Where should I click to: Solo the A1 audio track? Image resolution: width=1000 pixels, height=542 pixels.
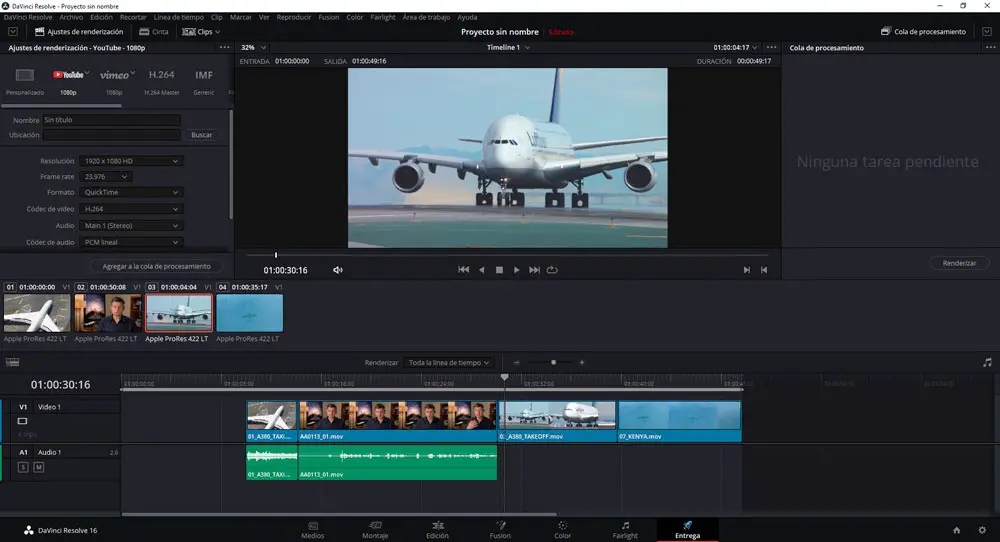point(23,467)
